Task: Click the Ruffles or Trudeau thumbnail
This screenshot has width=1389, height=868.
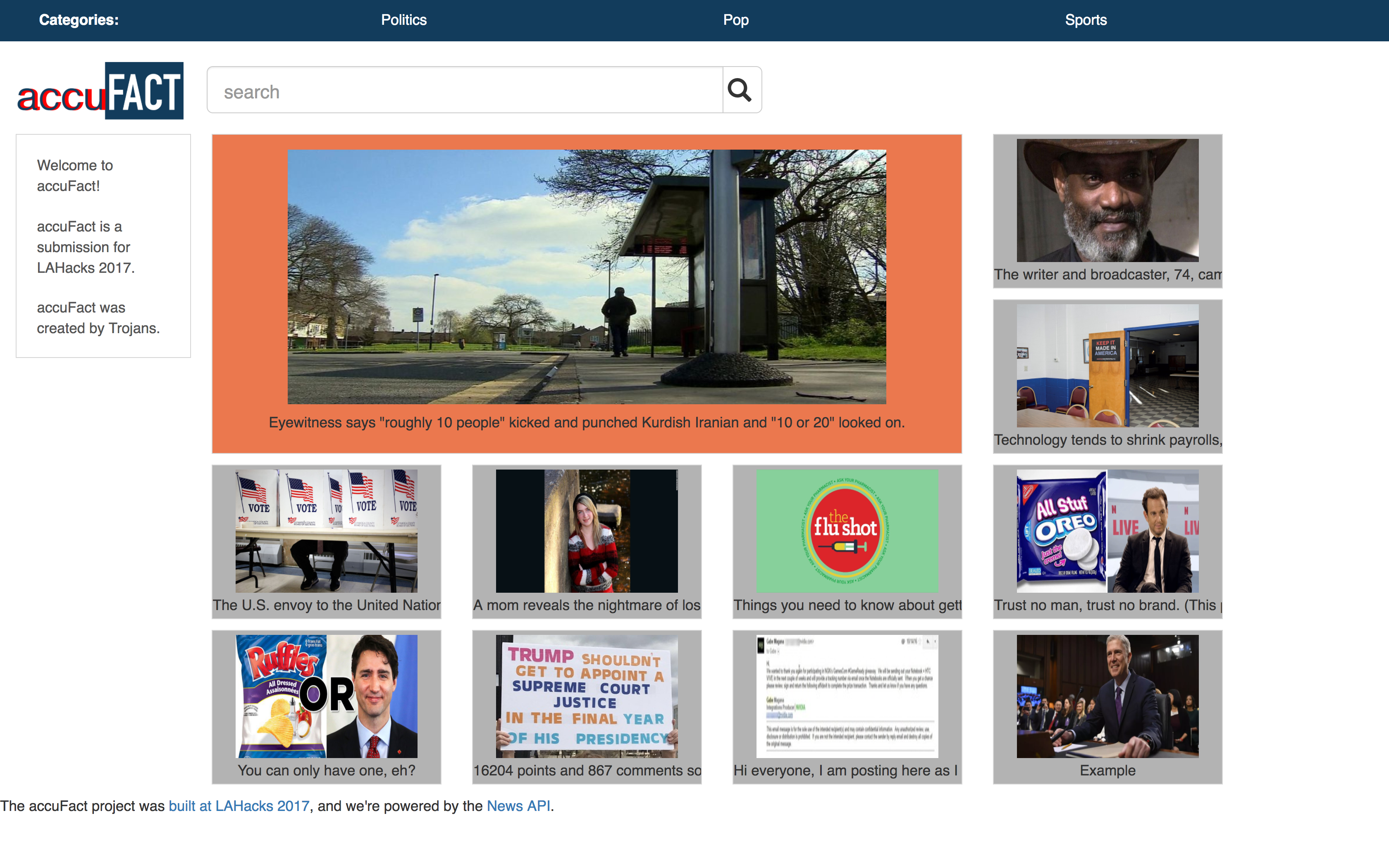Action: point(326,696)
